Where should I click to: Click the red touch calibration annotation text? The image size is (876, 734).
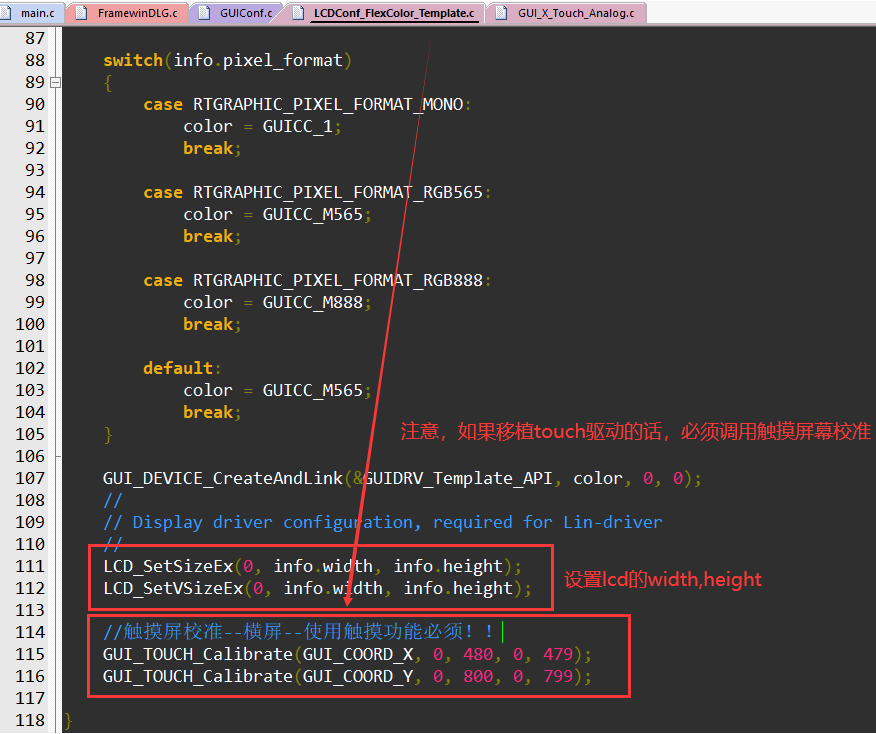(630, 434)
